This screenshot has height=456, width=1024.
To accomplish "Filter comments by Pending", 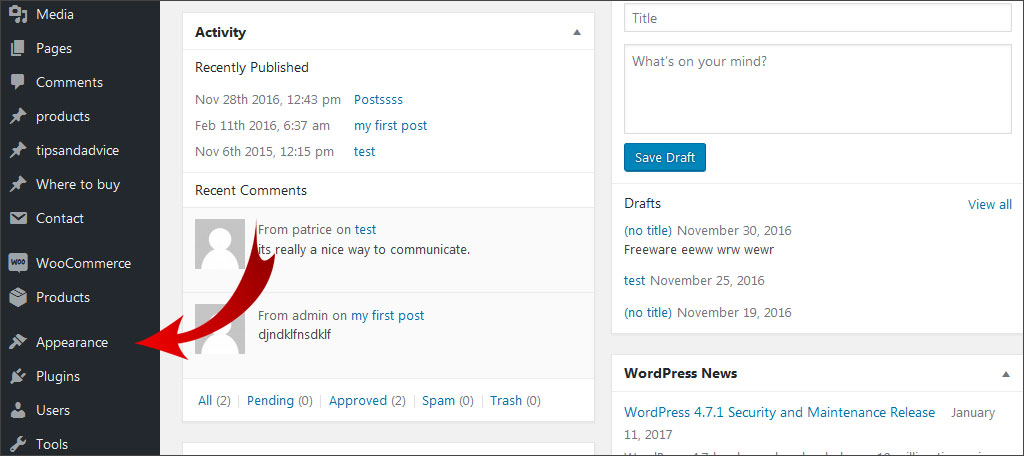I will point(270,400).
